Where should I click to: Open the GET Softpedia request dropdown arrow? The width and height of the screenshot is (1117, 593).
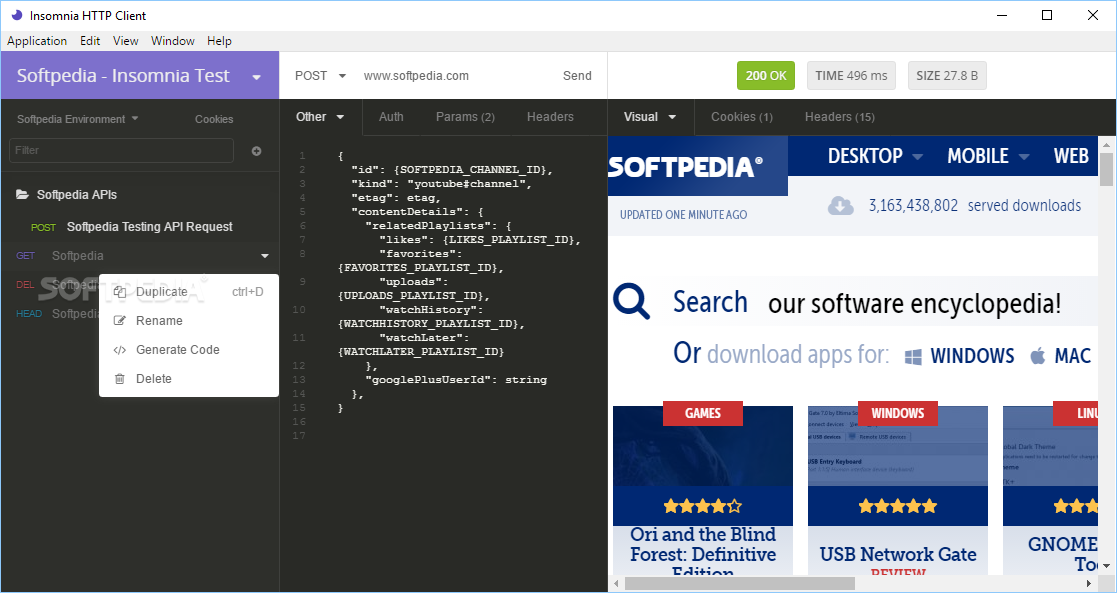(x=265, y=256)
